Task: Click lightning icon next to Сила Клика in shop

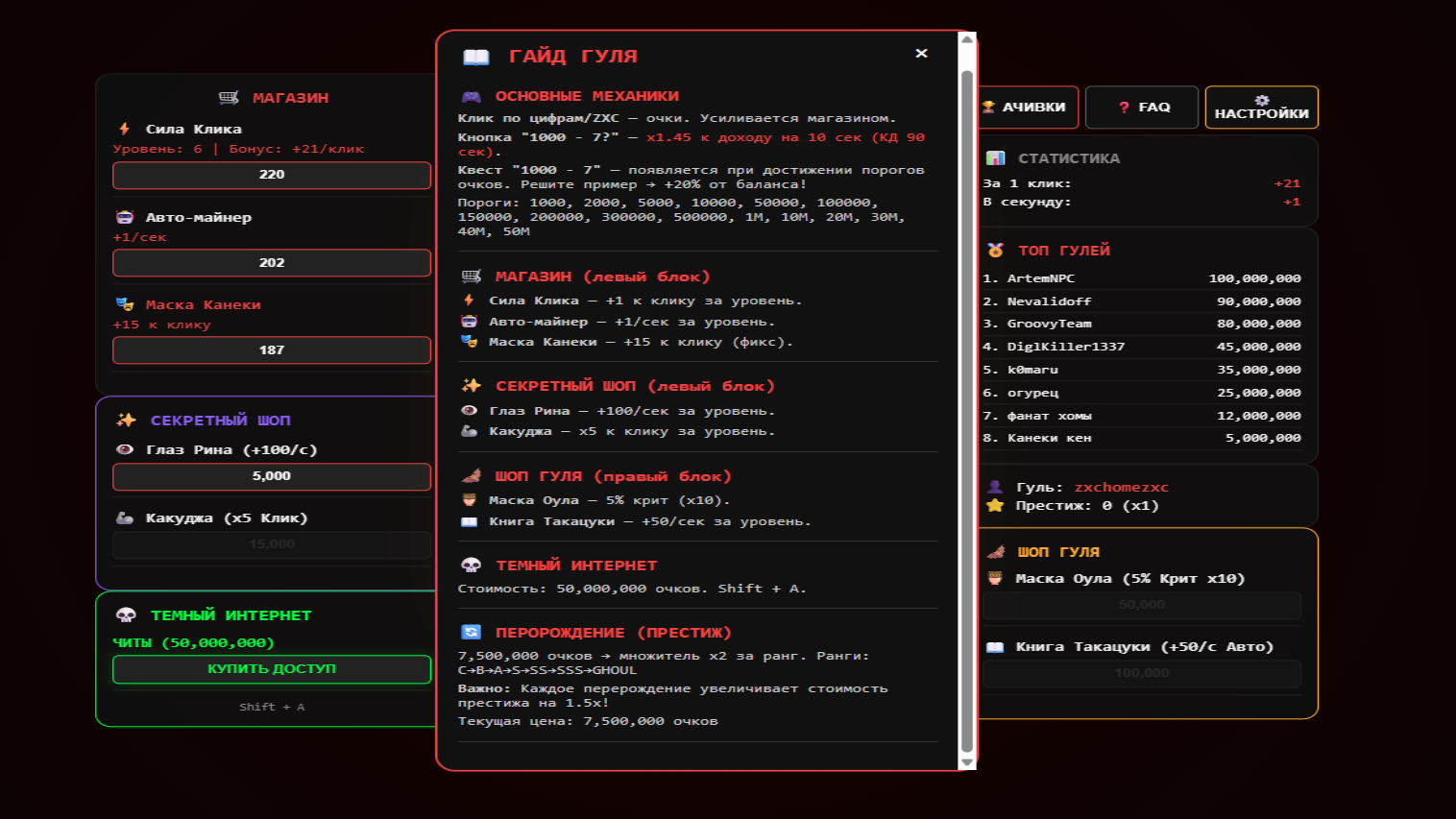Action: pyautogui.click(x=124, y=129)
